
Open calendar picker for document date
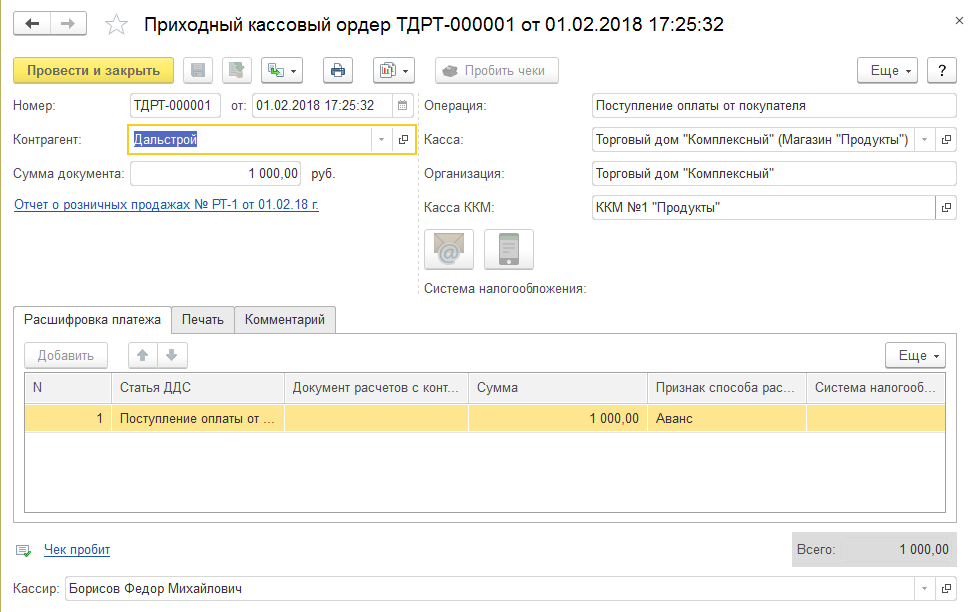click(x=402, y=105)
